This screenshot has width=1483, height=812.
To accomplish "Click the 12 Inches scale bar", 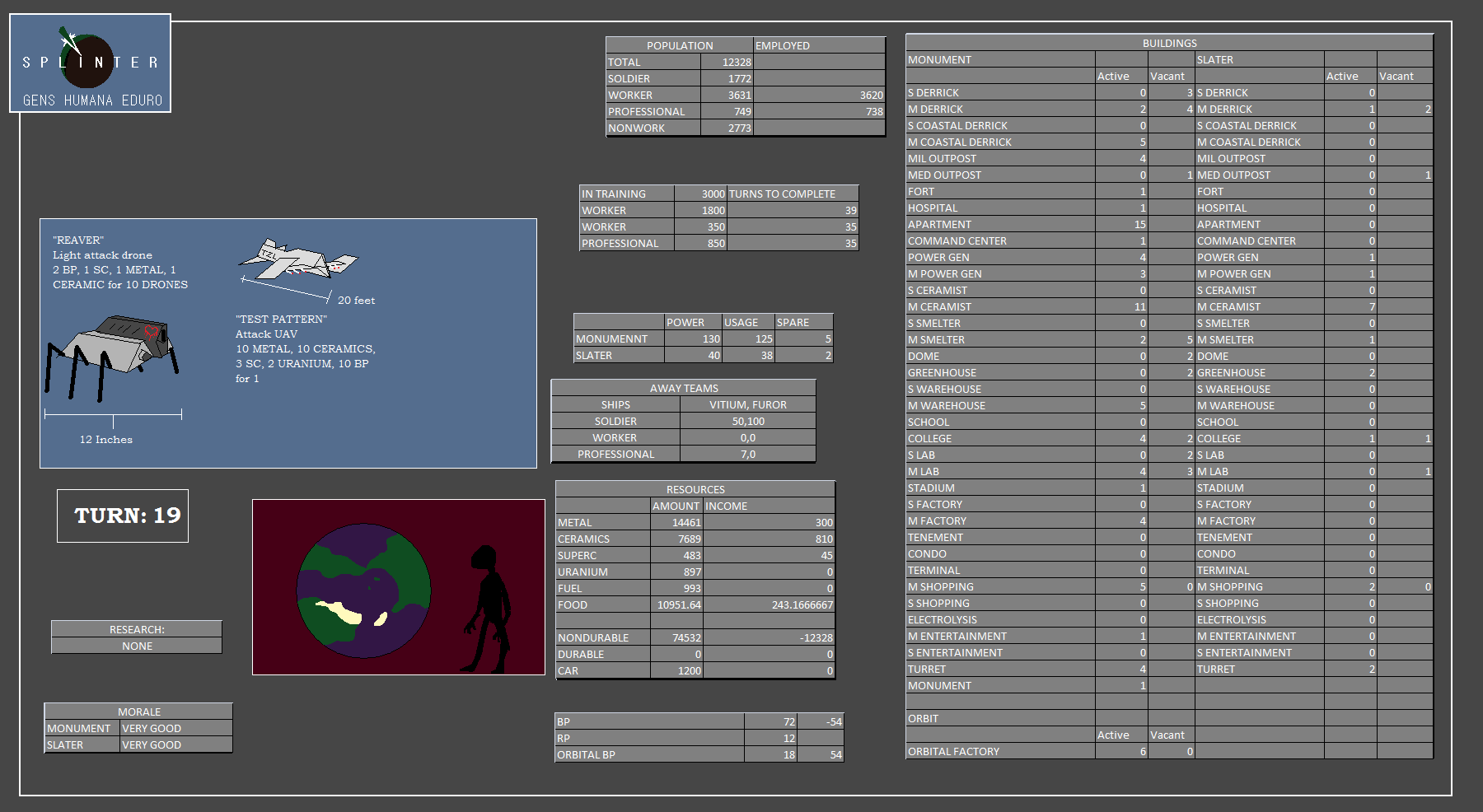I will 113,415.
